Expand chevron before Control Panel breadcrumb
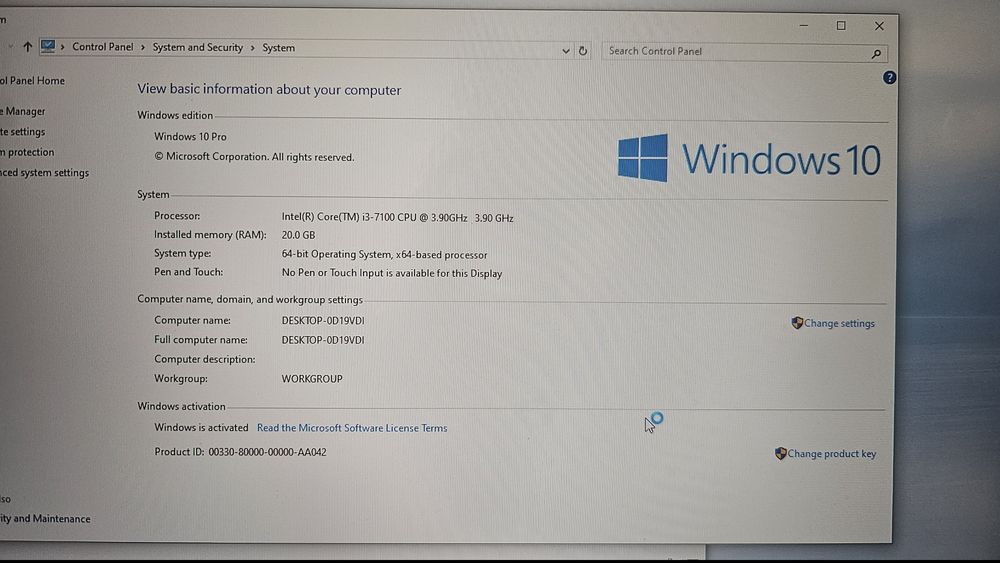The width and height of the screenshot is (1000, 563). point(62,47)
